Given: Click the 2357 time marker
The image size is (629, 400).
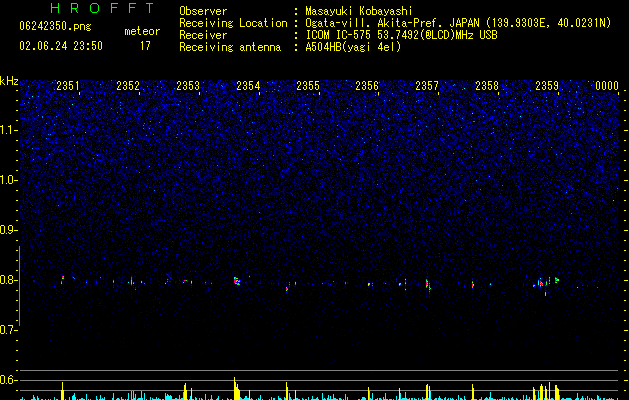Looking at the screenshot, I should pos(427,86).
